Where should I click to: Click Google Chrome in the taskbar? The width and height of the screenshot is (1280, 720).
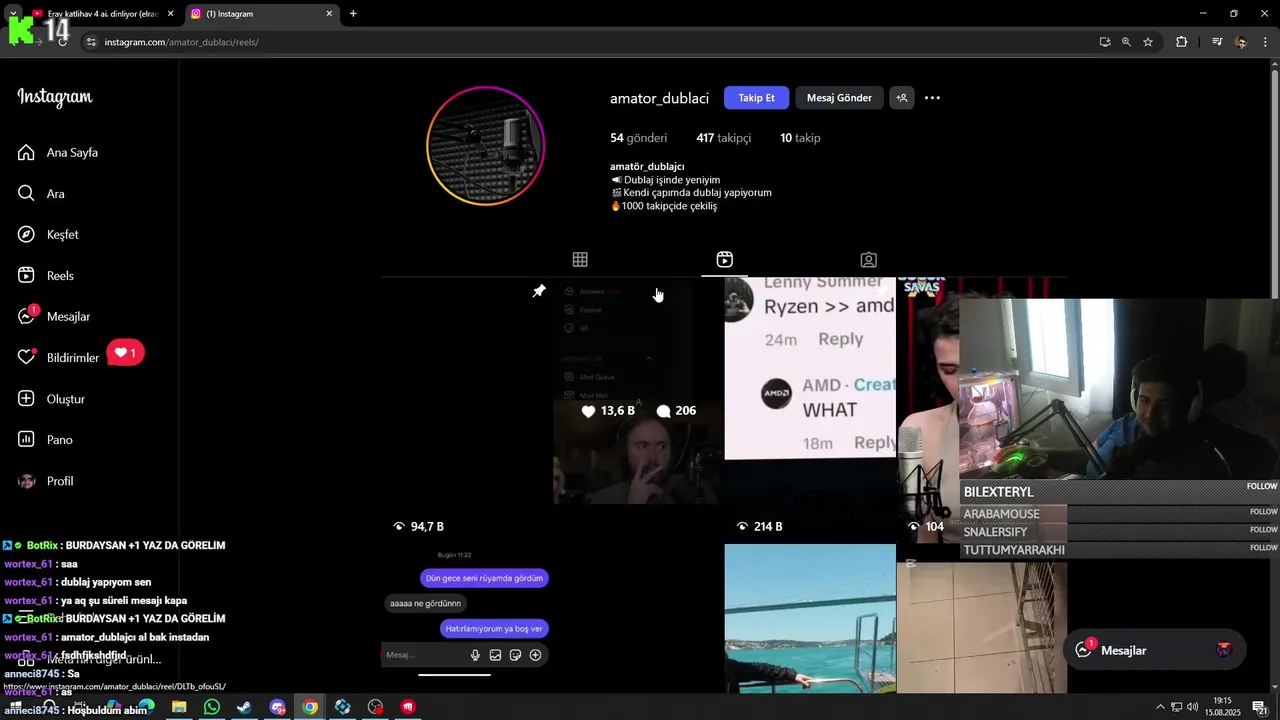310,707
